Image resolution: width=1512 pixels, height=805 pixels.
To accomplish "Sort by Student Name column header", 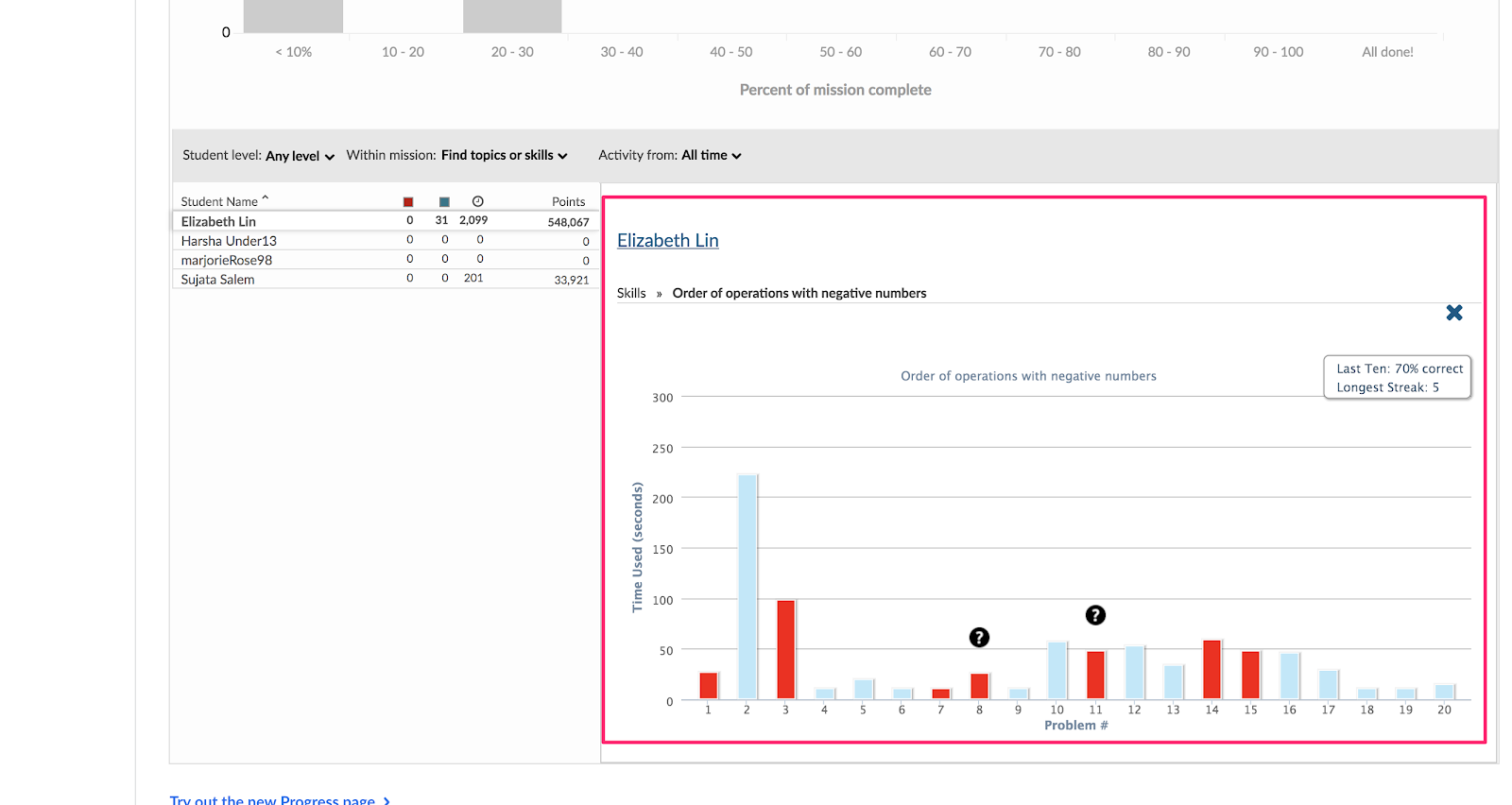I will [x=220, y=201].
